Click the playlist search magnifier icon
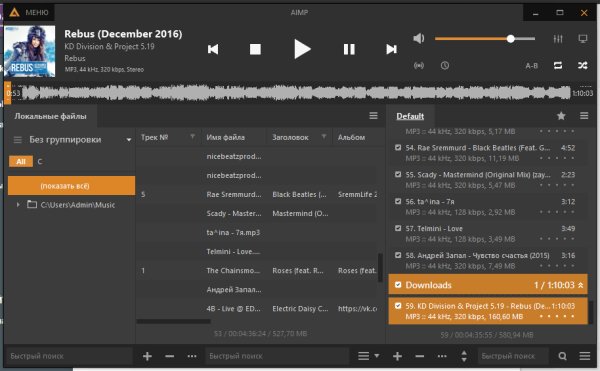 click(x=562, y=356)
